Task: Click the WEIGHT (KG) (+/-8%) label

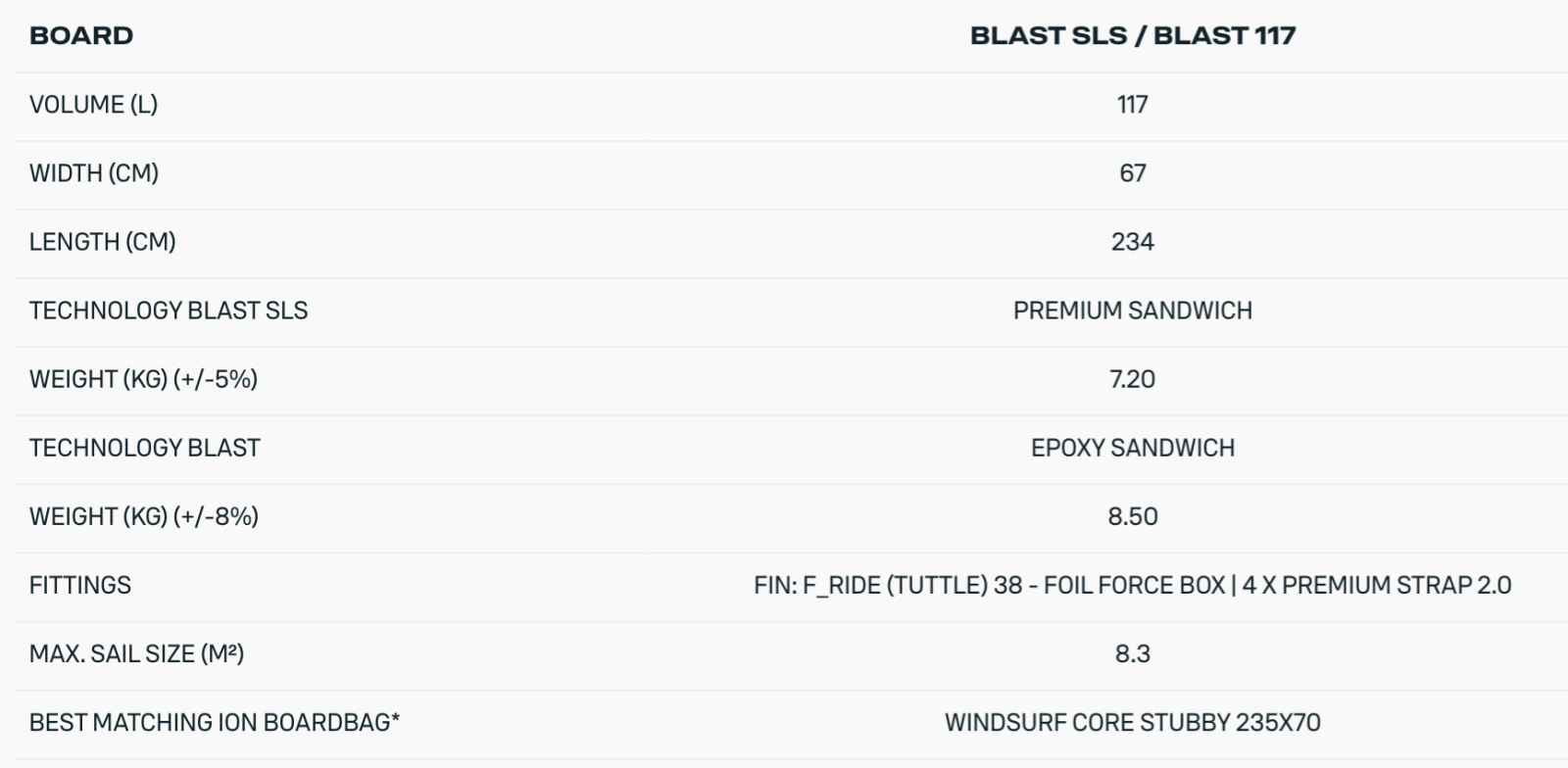Action: point(144,516)
